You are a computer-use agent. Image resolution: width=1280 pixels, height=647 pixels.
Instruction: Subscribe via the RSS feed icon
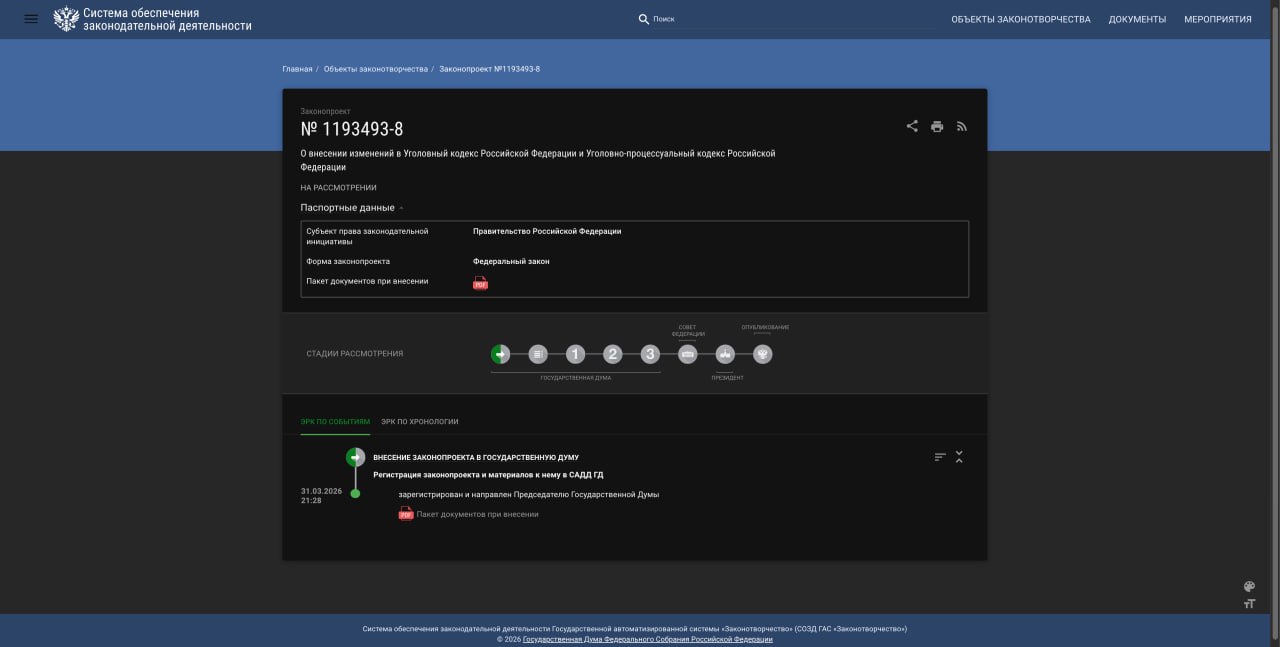tap(962, 126)
